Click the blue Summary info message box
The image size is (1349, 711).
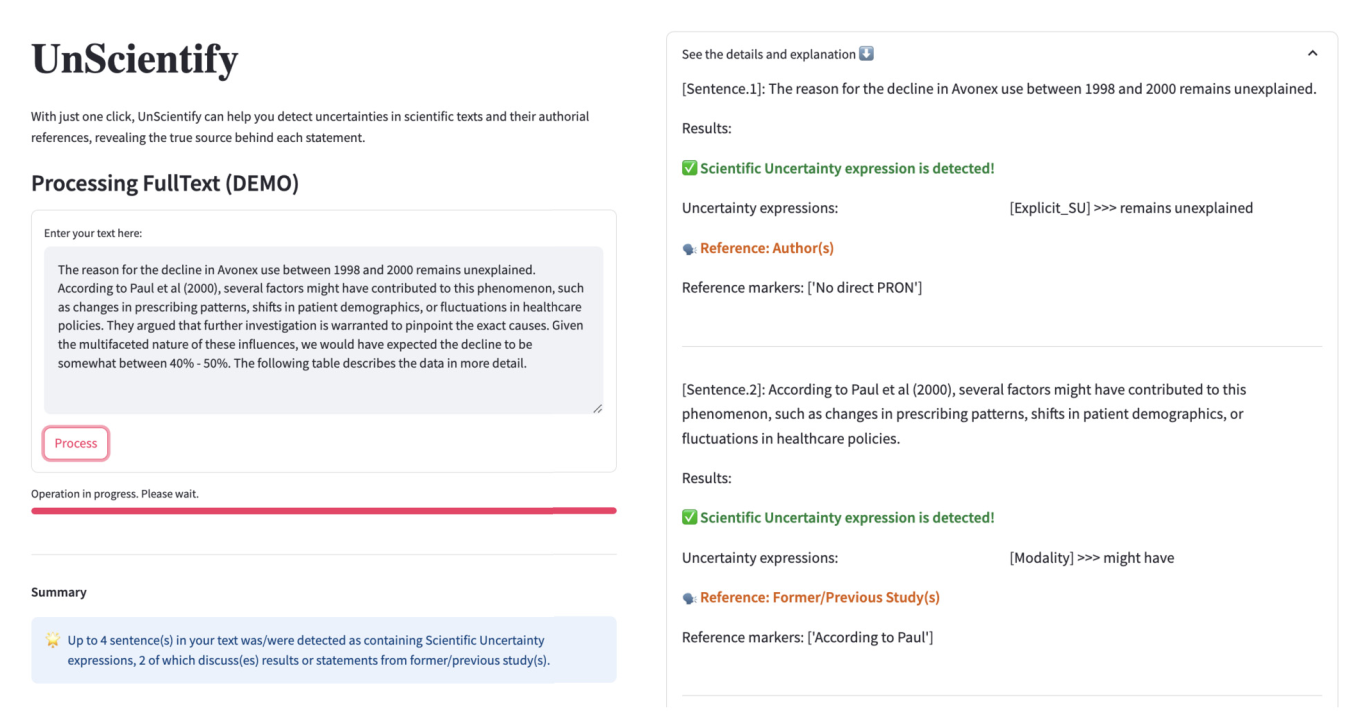tap(323, 650)
